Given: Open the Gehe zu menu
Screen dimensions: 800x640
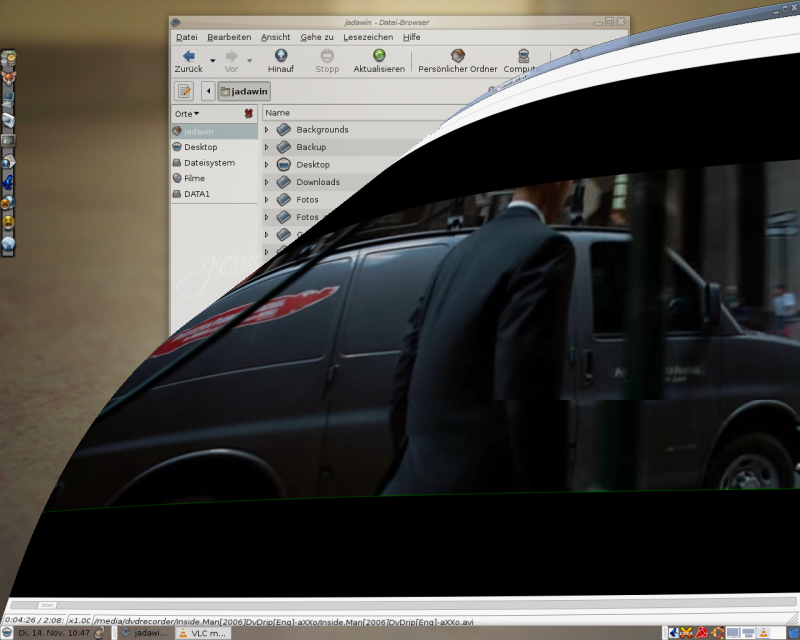Looking at the screenshot, I should coord(317,37).
